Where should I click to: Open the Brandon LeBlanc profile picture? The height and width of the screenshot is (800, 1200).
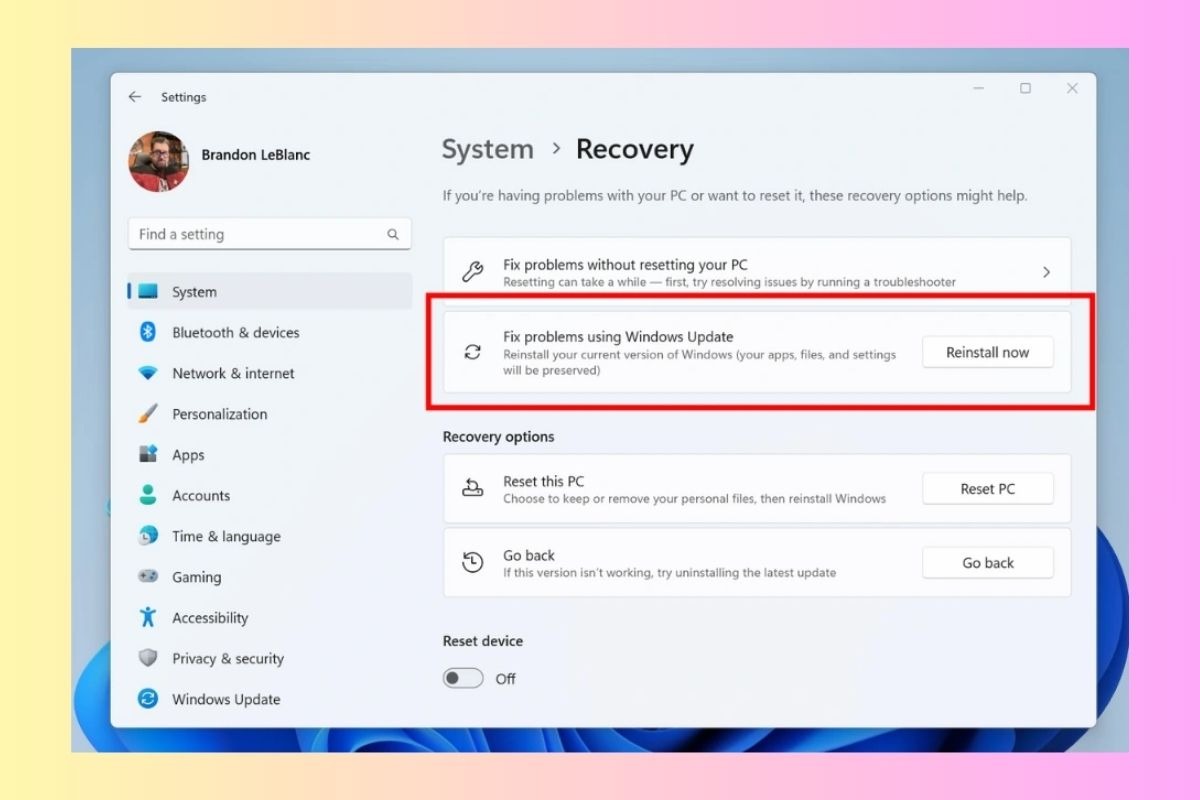point(159,161)
